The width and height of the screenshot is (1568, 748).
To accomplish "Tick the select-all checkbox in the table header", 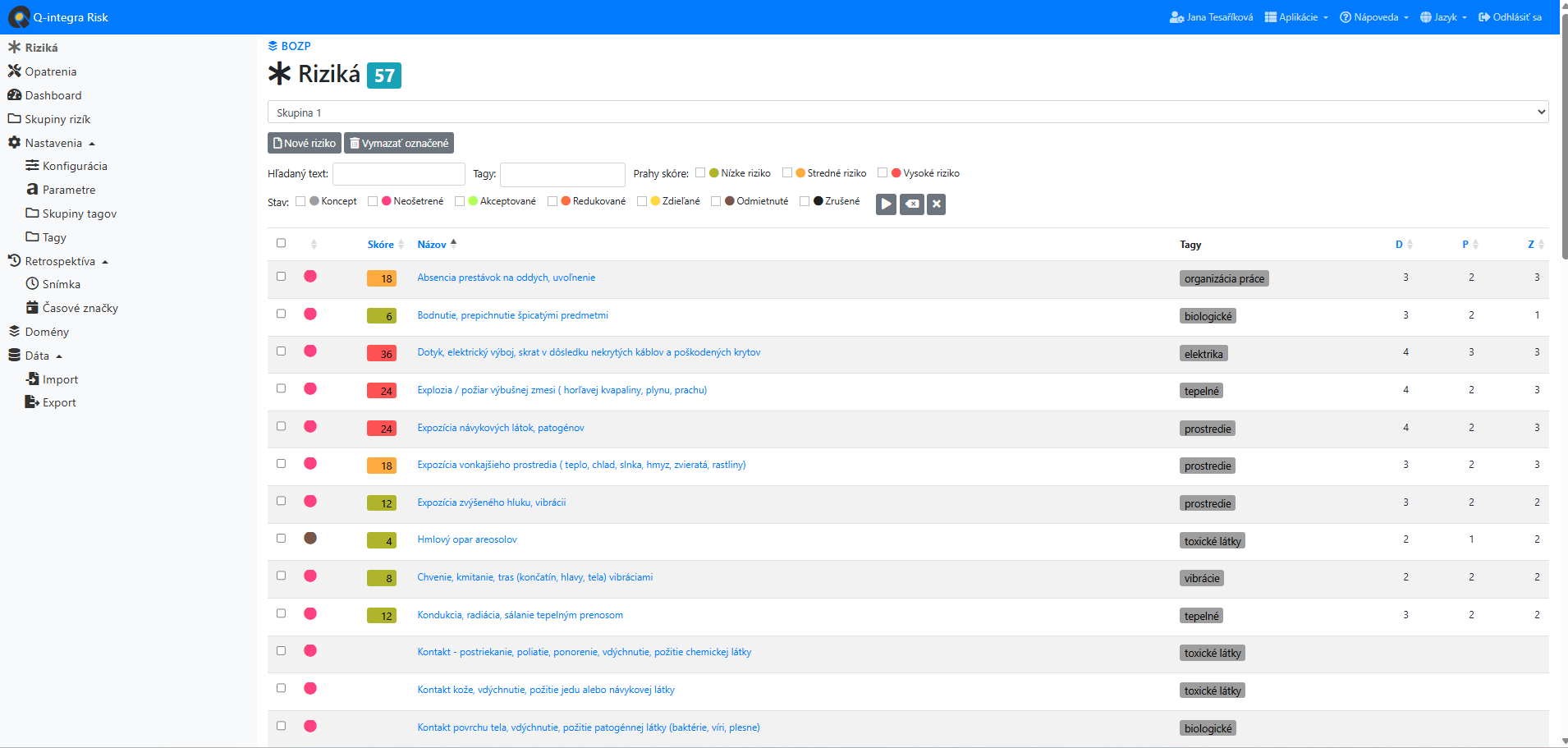I will click(x=281, y=243).
